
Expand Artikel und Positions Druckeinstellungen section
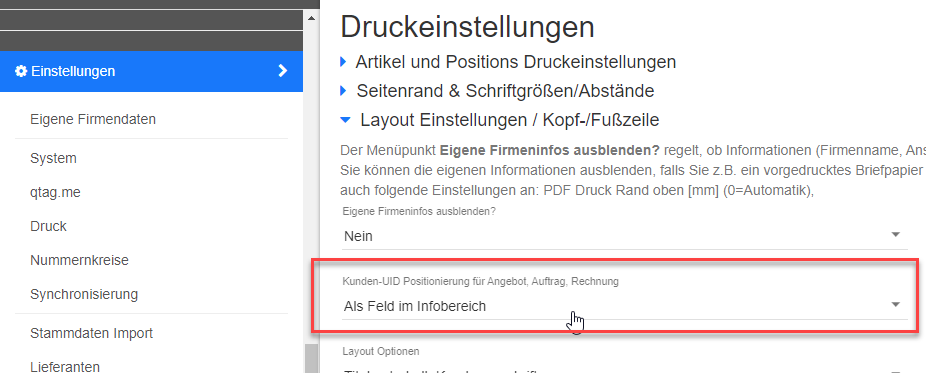click(x=516, y=61)
